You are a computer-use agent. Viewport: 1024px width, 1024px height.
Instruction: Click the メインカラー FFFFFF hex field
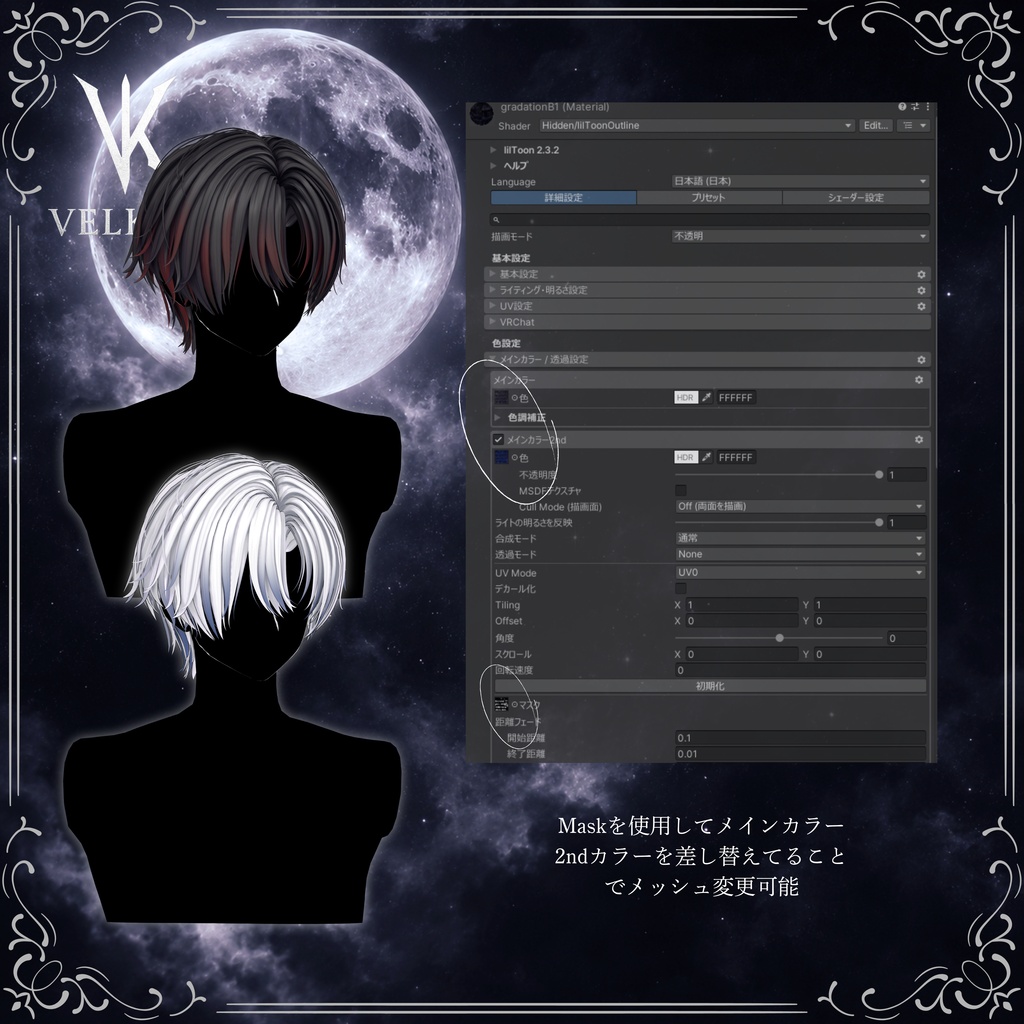[736, 397]
